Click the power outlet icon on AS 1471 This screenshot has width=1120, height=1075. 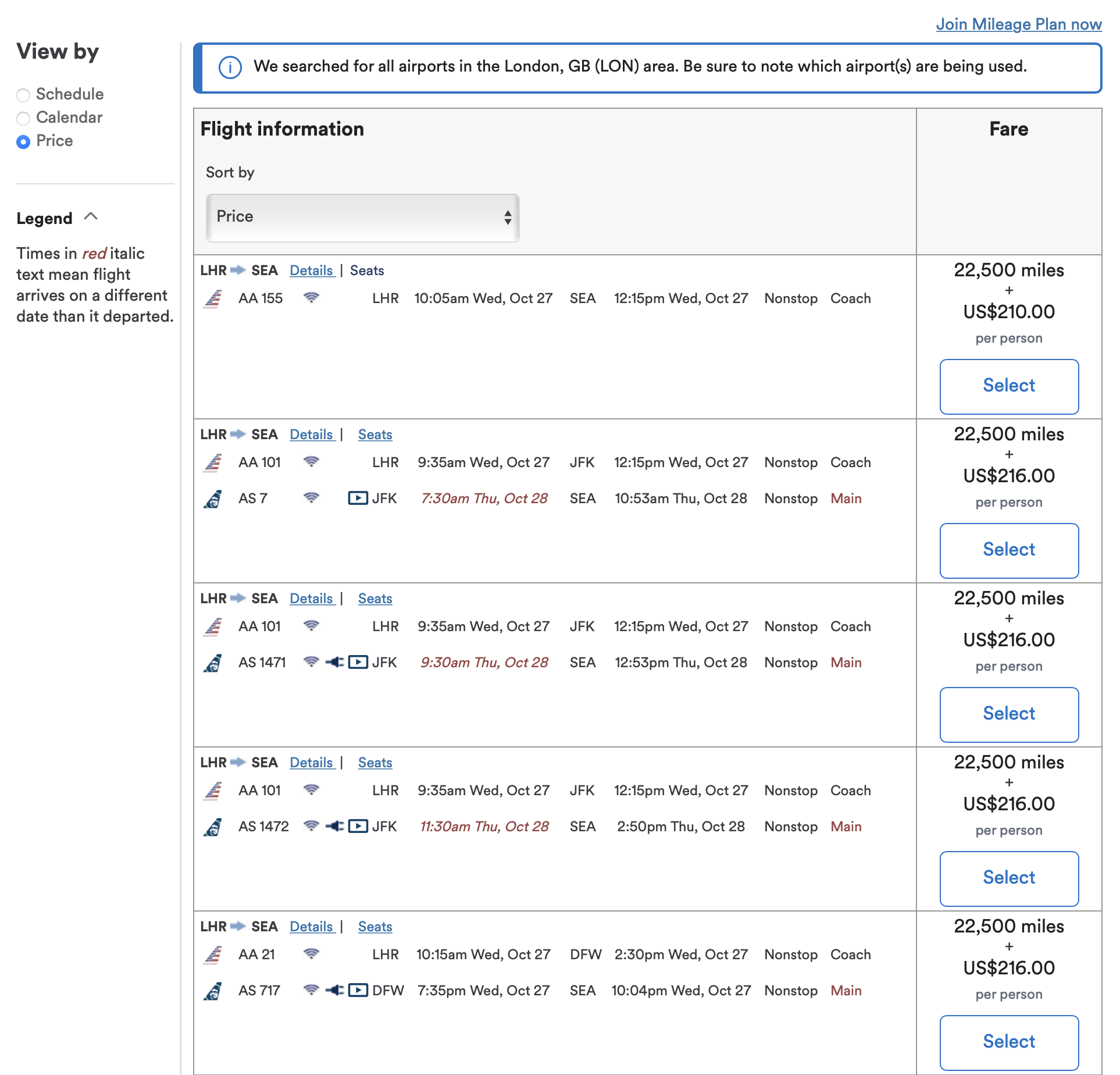334,662
